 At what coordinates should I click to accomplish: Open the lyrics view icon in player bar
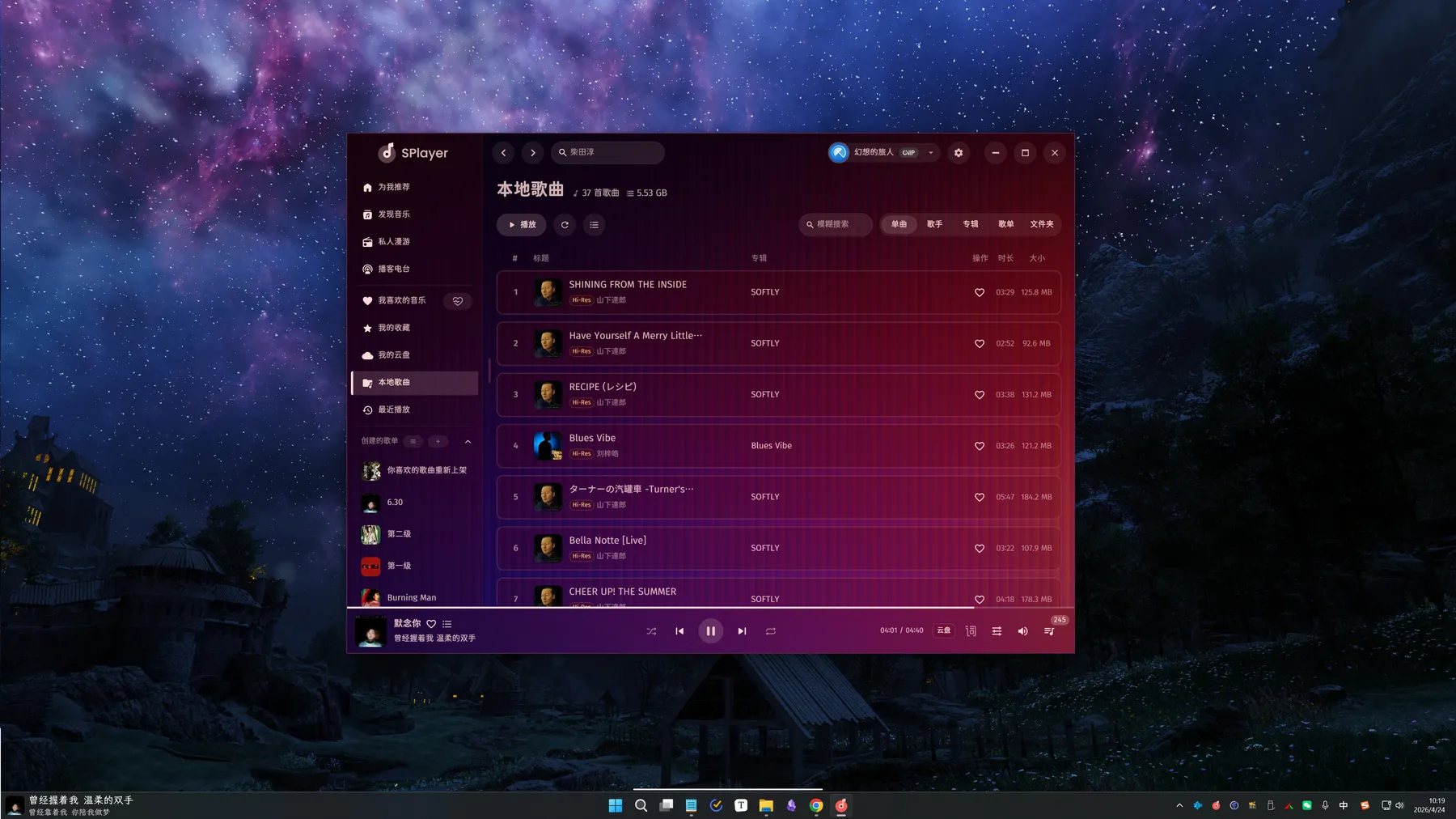(x=971, y=631)
